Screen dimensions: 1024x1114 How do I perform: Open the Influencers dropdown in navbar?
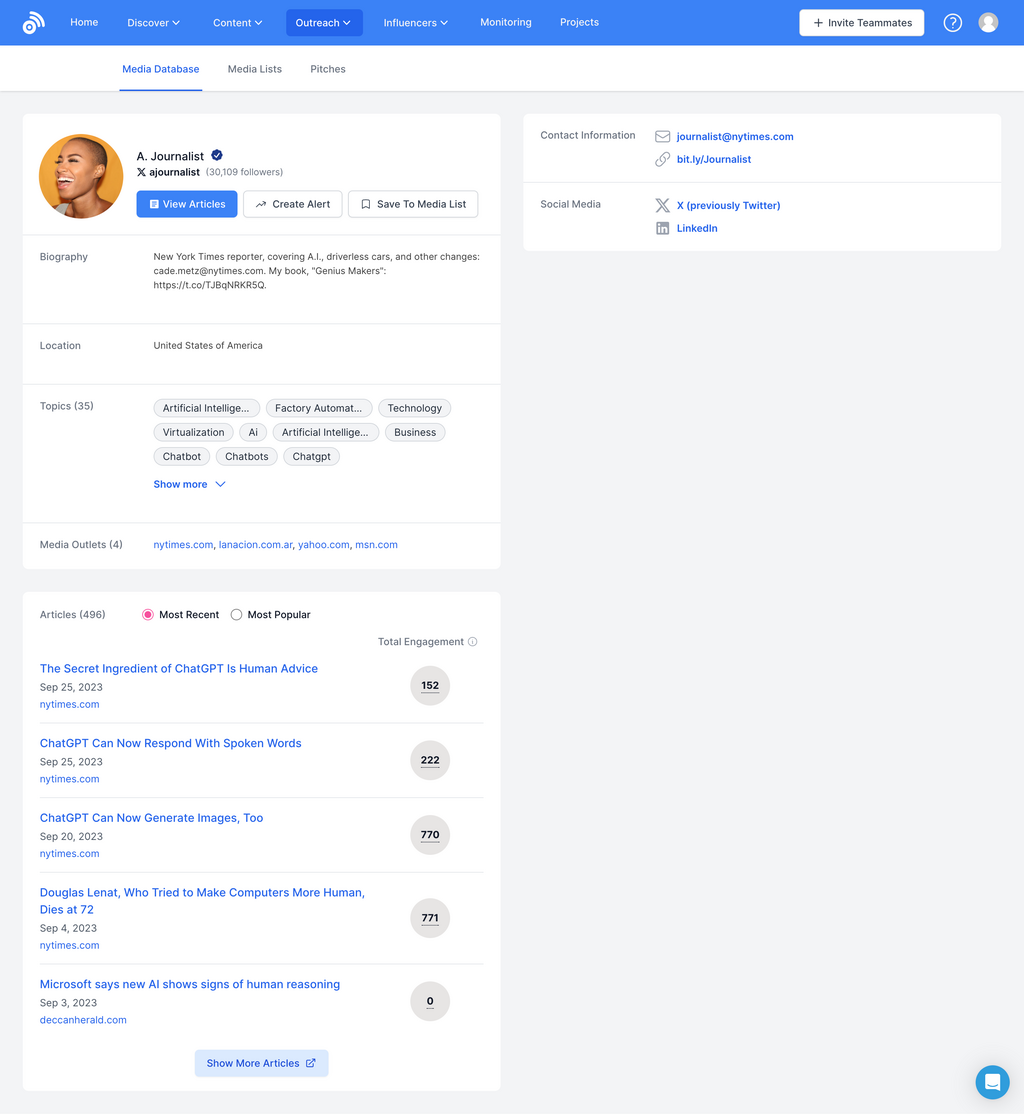[x=415, y=23]
